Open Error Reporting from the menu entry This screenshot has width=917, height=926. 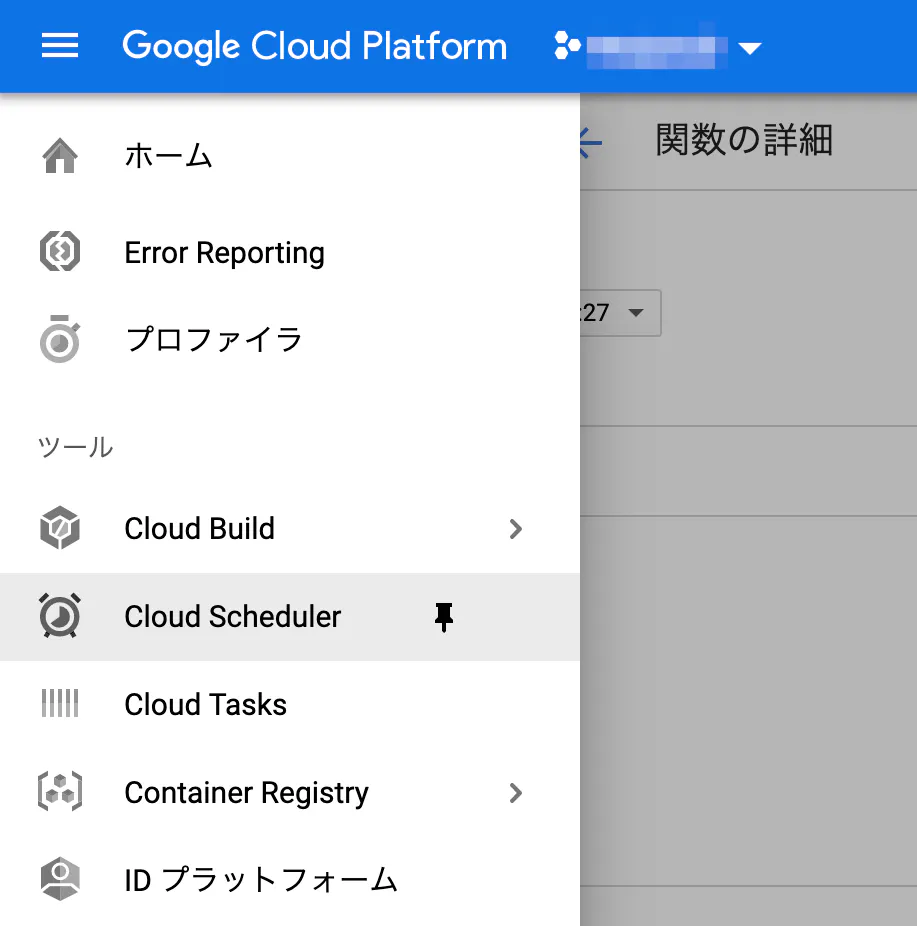point(224,252)
